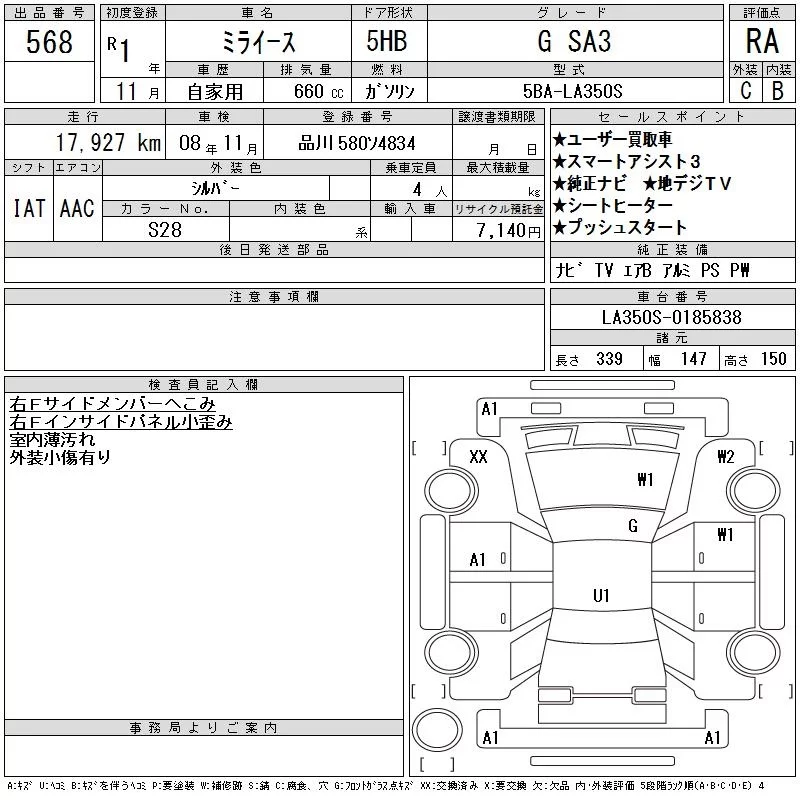Select inspector note 外装小傷有り

(60, 457)
